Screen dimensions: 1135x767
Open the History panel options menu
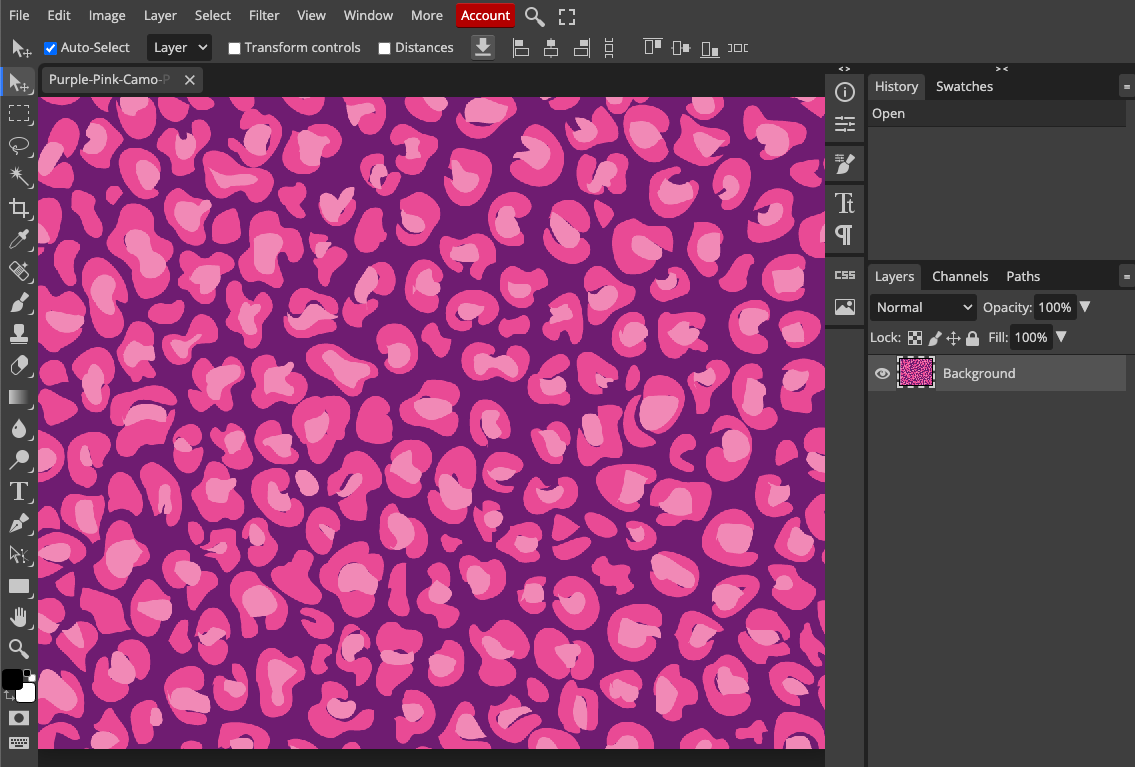pos(1126,87)
